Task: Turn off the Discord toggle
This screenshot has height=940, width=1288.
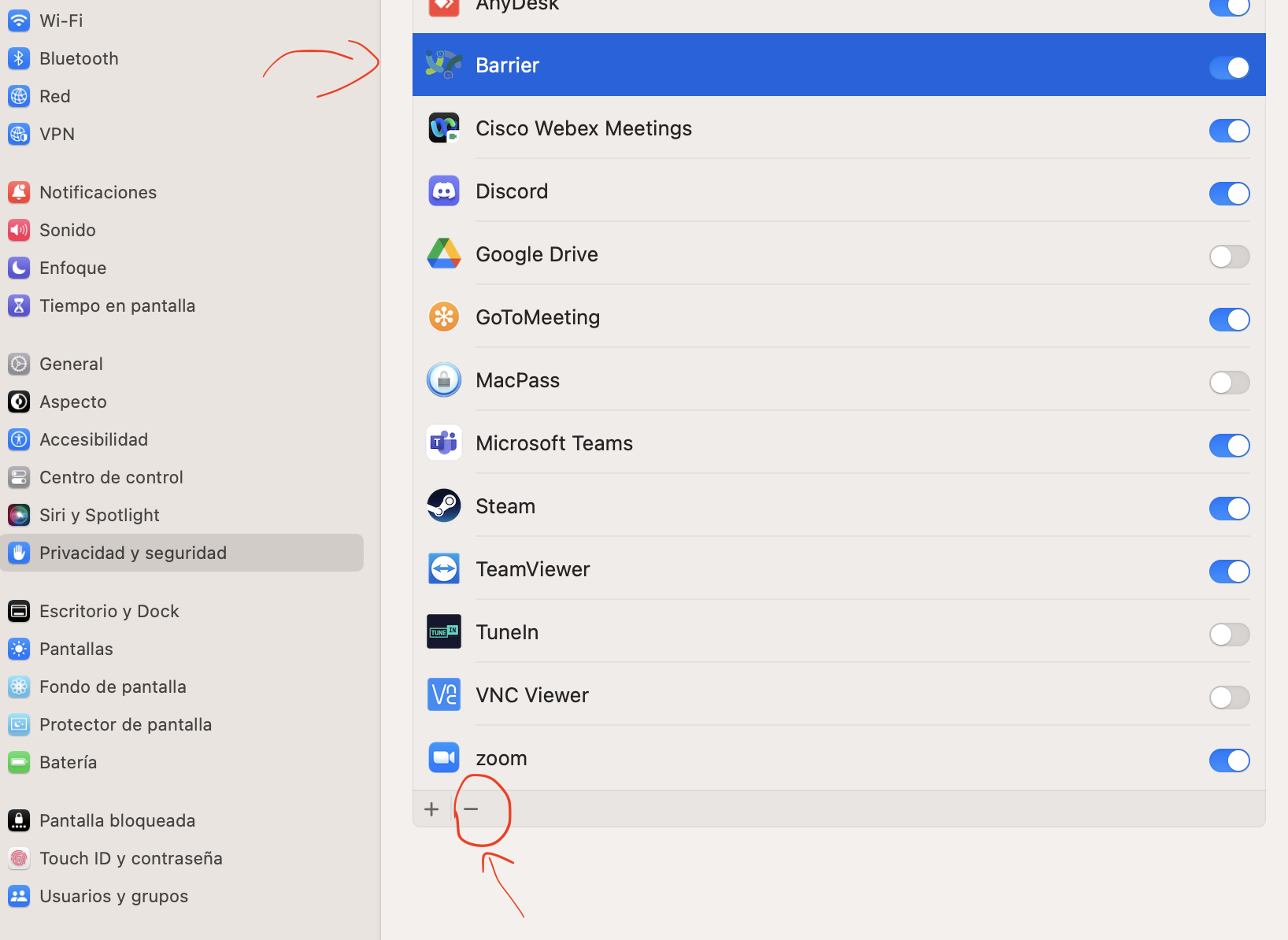Action: coord(1230,194)
